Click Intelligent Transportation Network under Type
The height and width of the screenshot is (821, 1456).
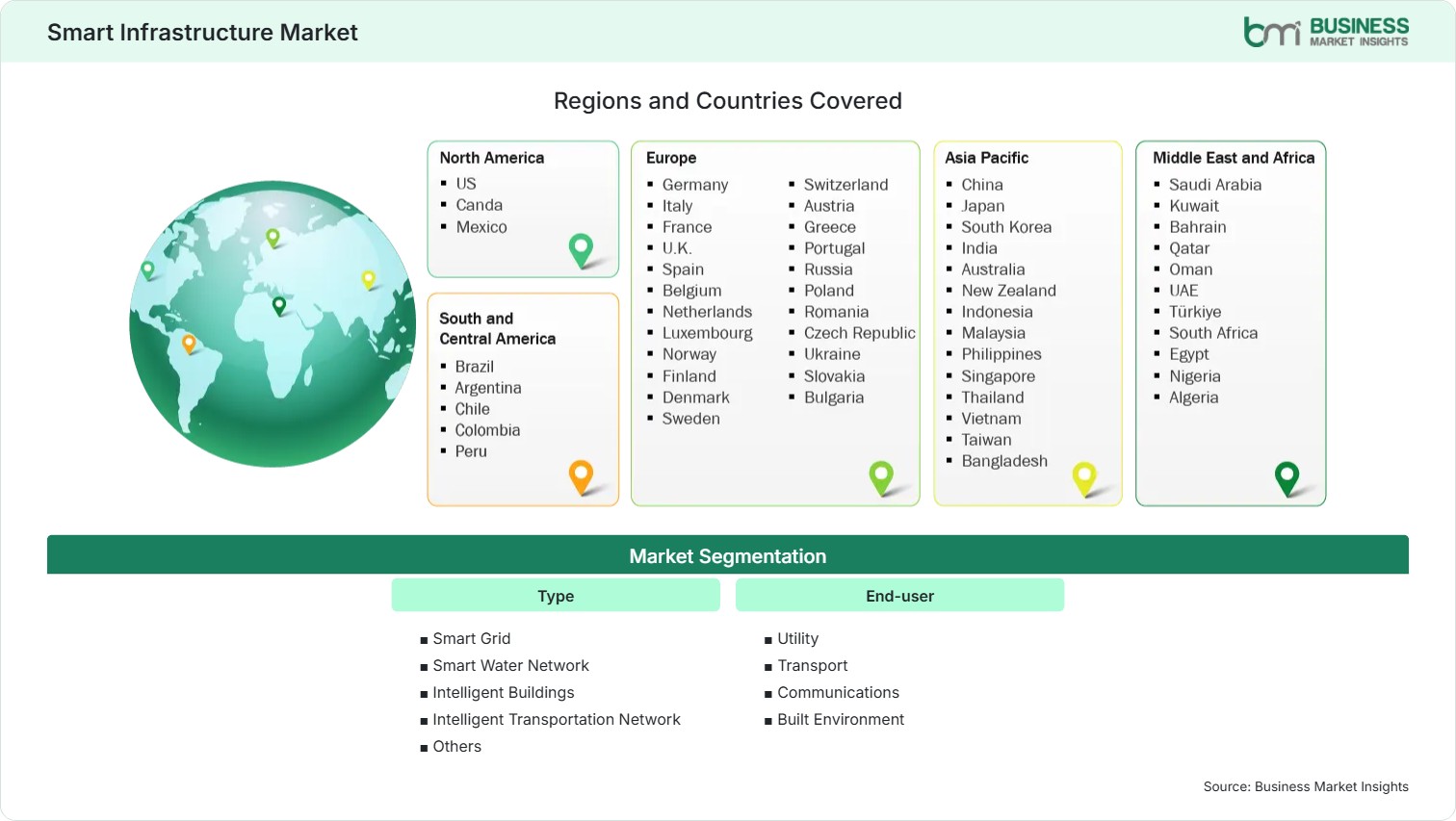coord(557,720)
